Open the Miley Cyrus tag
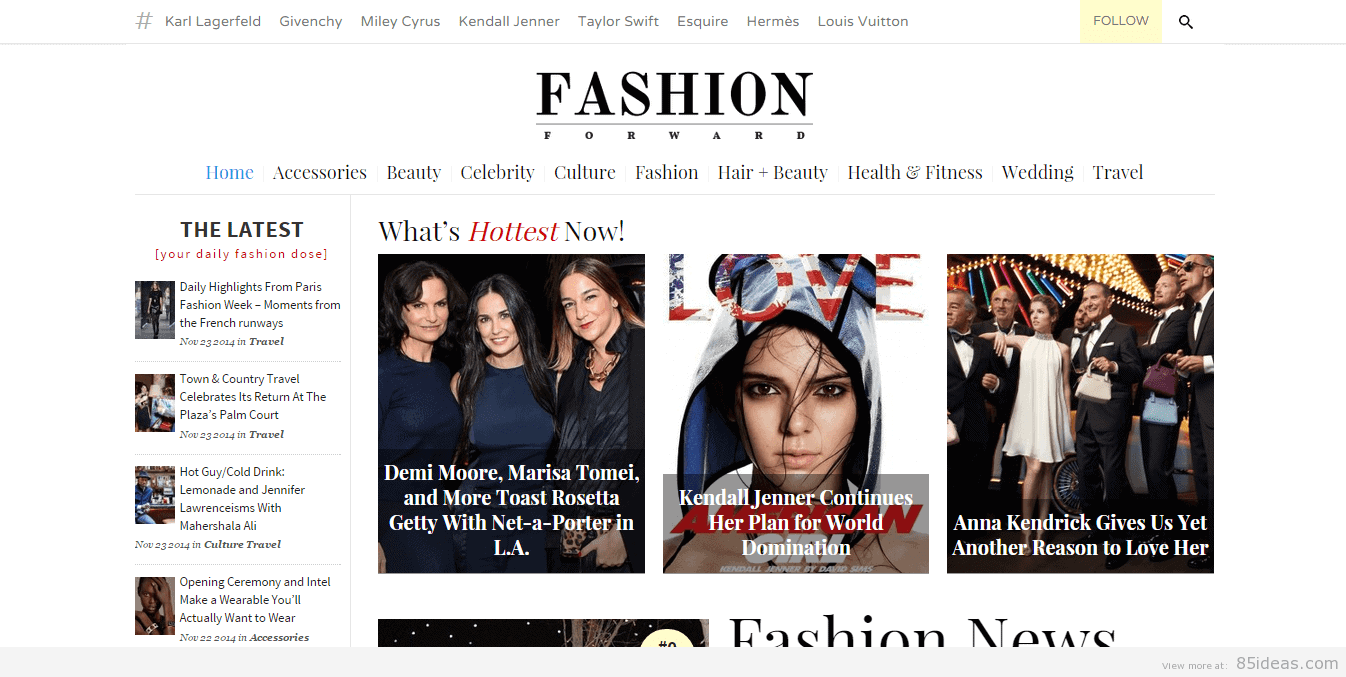1346x677 pixels. tap(400, 21)
